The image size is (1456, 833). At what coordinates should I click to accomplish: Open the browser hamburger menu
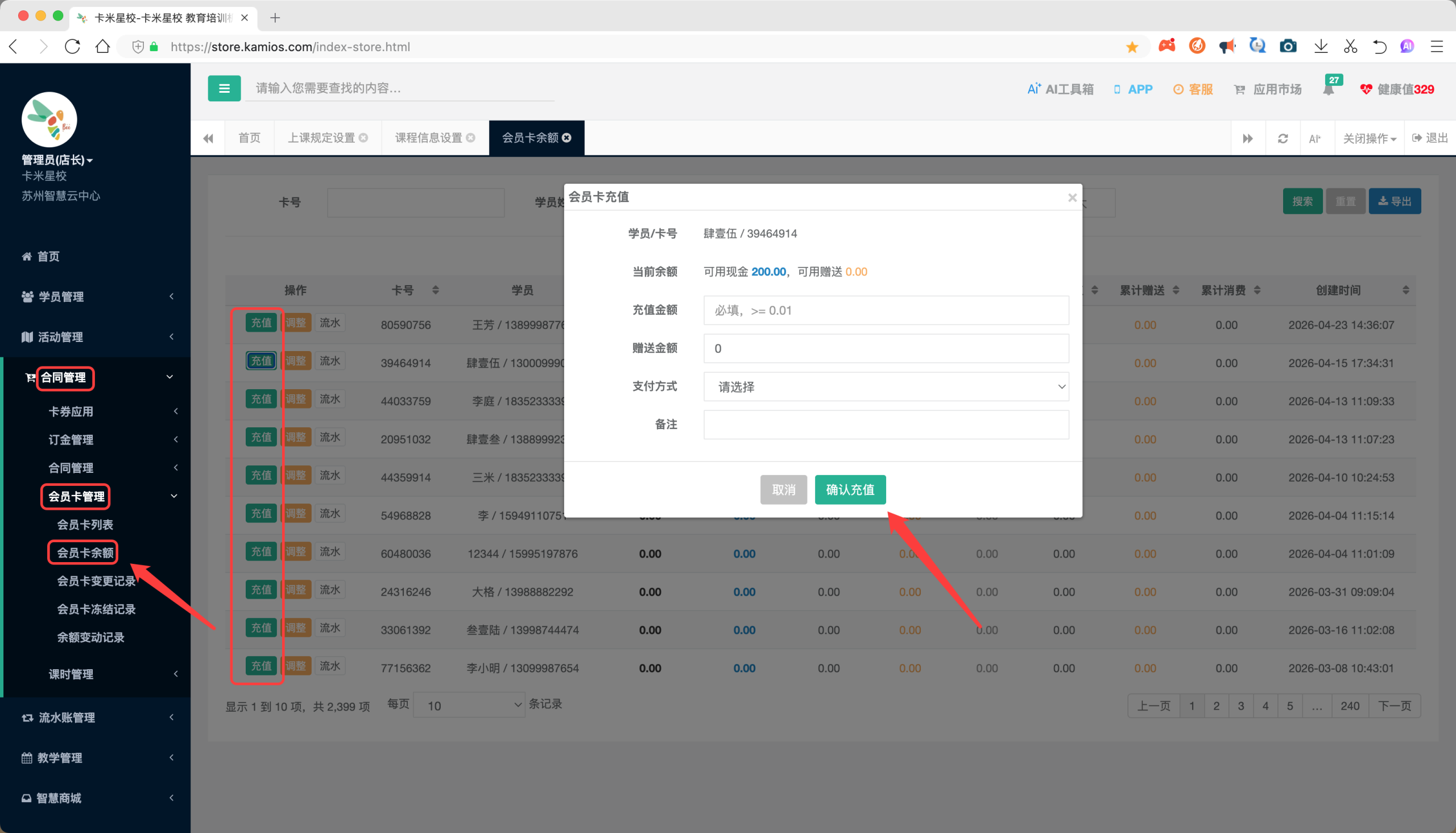pyautogui.click(x=1437, y=46)
